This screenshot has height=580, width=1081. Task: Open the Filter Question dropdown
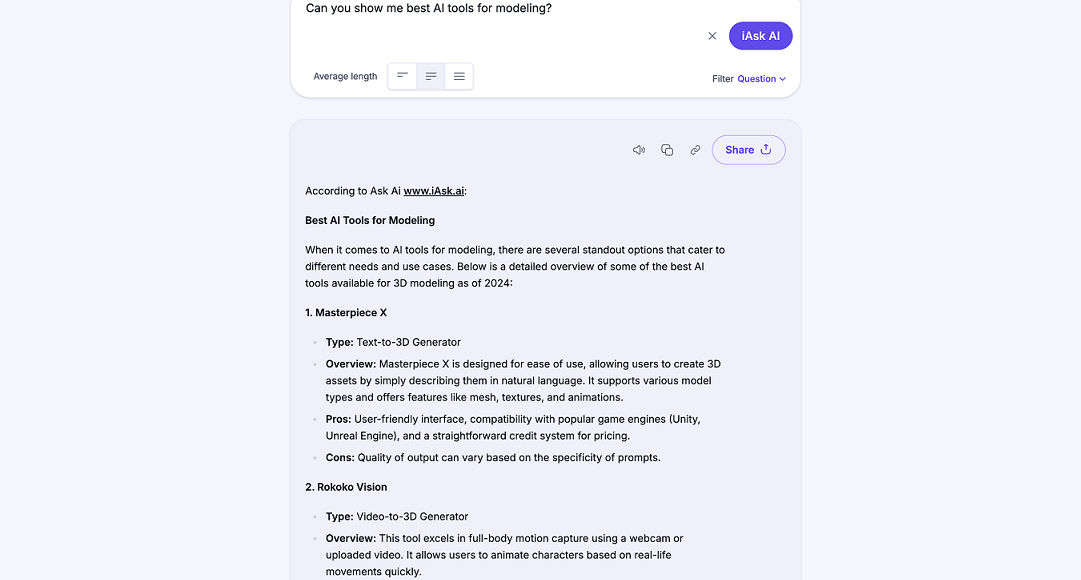point(756,79)
